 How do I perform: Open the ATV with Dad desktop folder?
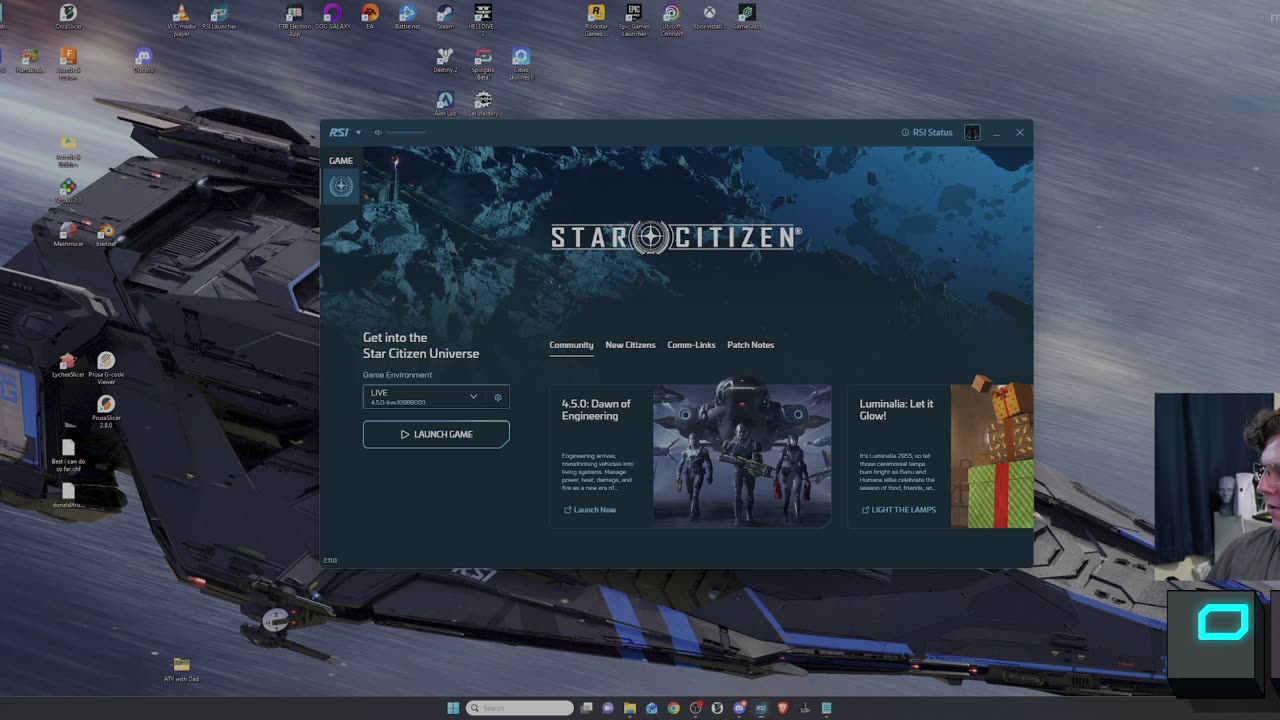[181, 669]
